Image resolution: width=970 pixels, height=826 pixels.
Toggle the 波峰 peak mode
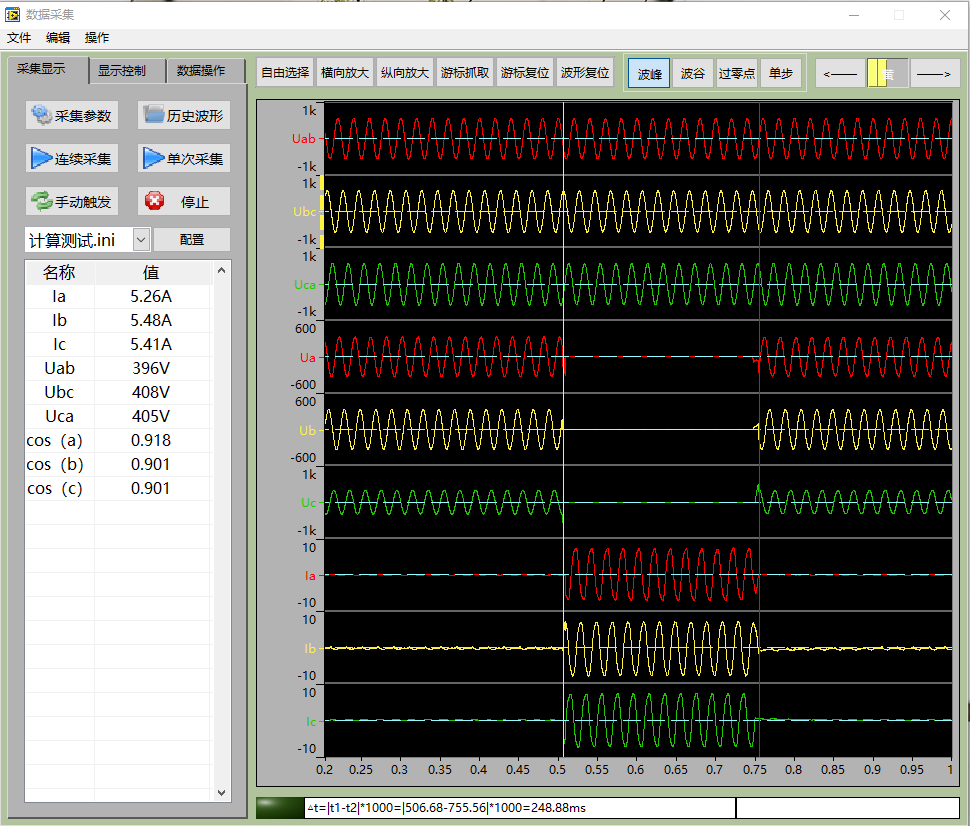coord(649,73)
